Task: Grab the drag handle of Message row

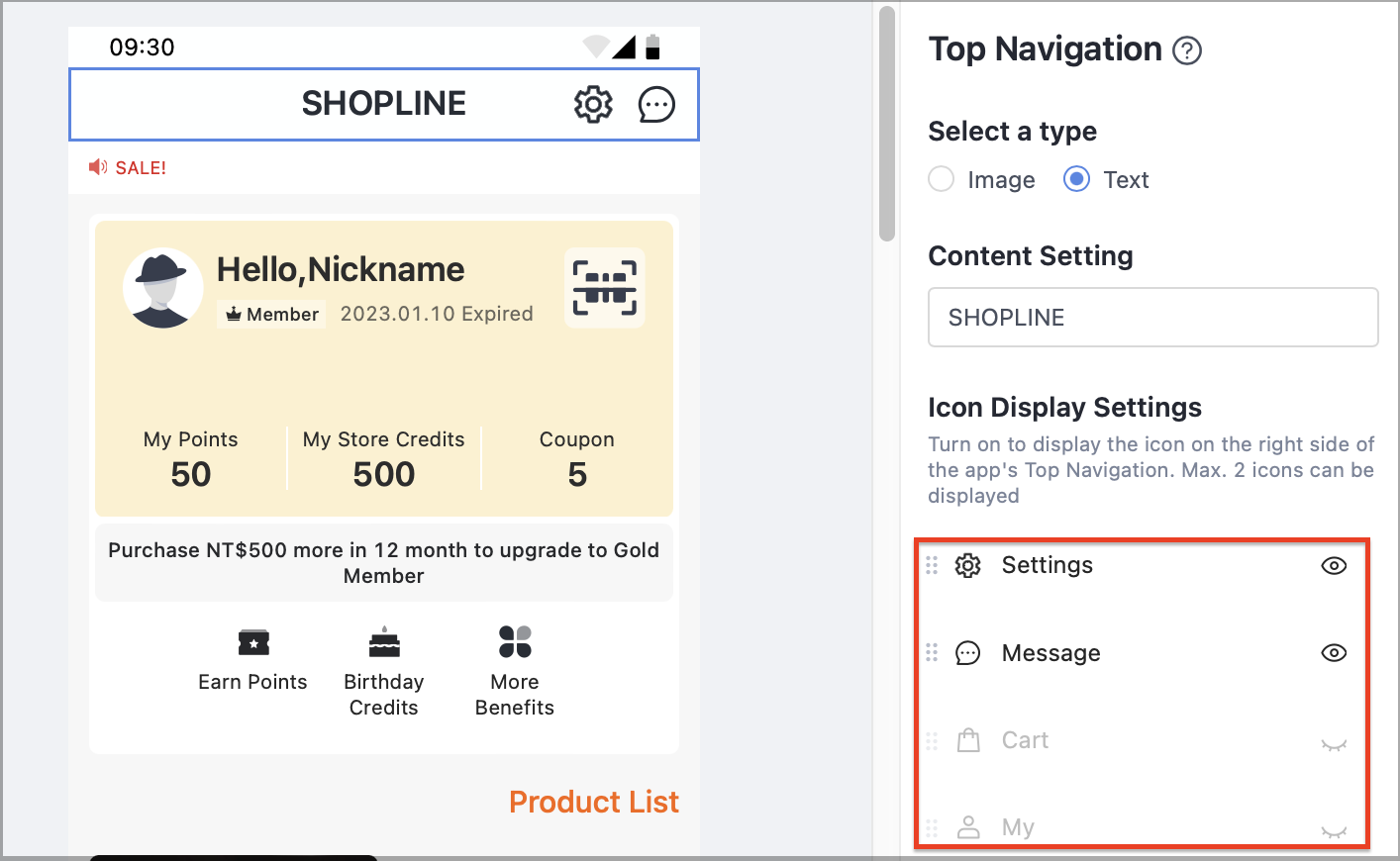Action: click(x=932, y=653)
